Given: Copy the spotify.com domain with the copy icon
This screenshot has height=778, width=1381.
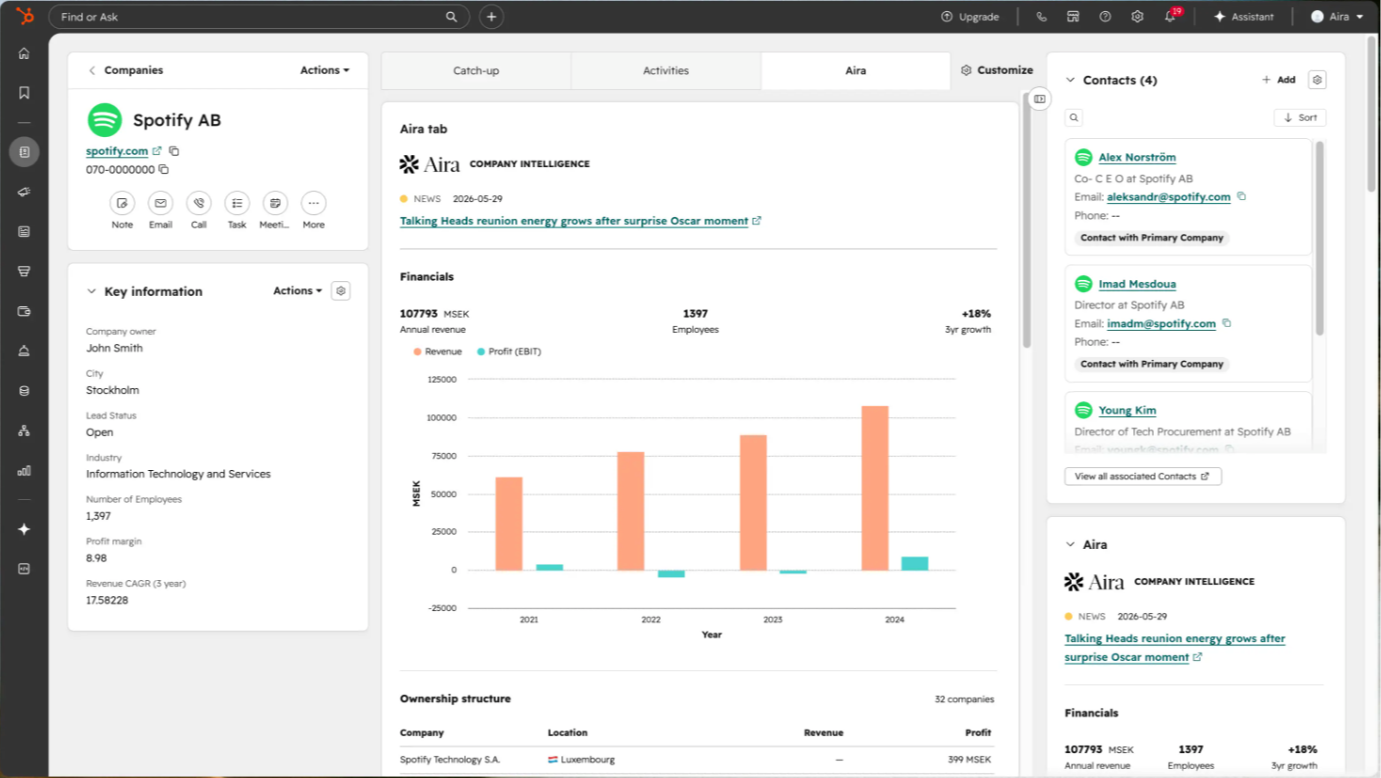Looking at the screenshot, I should [174, 151].
